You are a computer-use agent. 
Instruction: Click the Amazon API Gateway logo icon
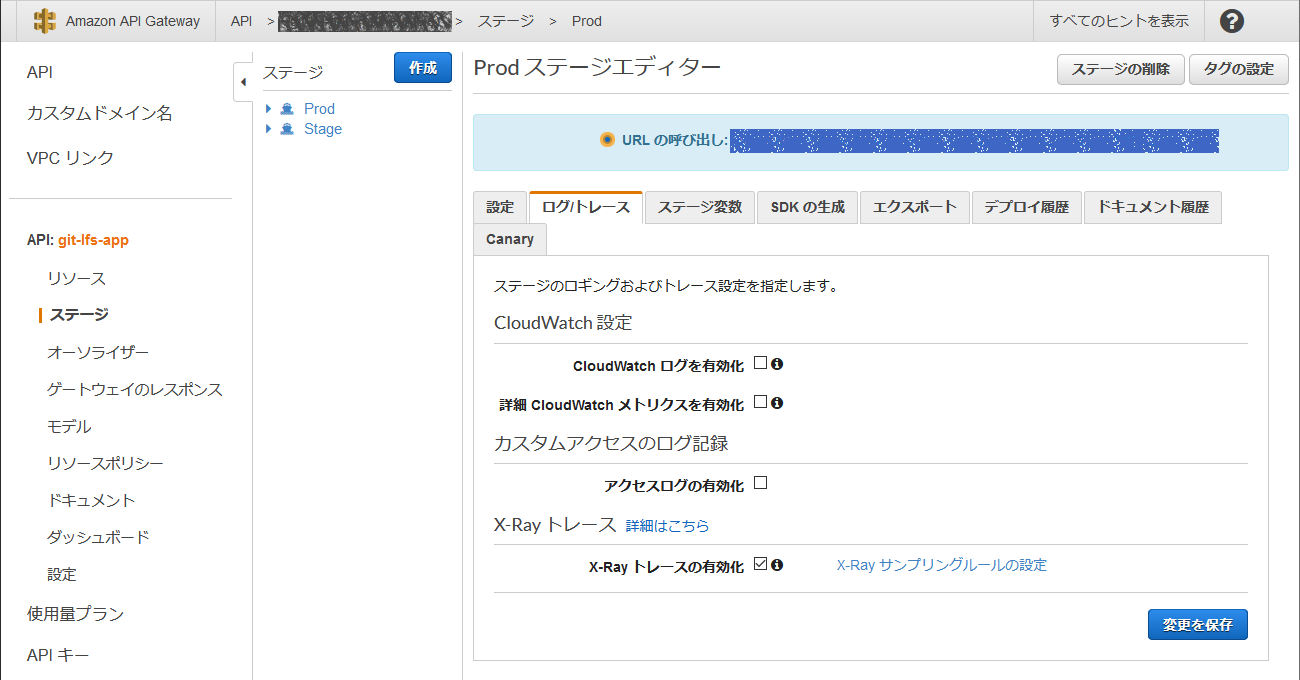(x=44, y=20)
